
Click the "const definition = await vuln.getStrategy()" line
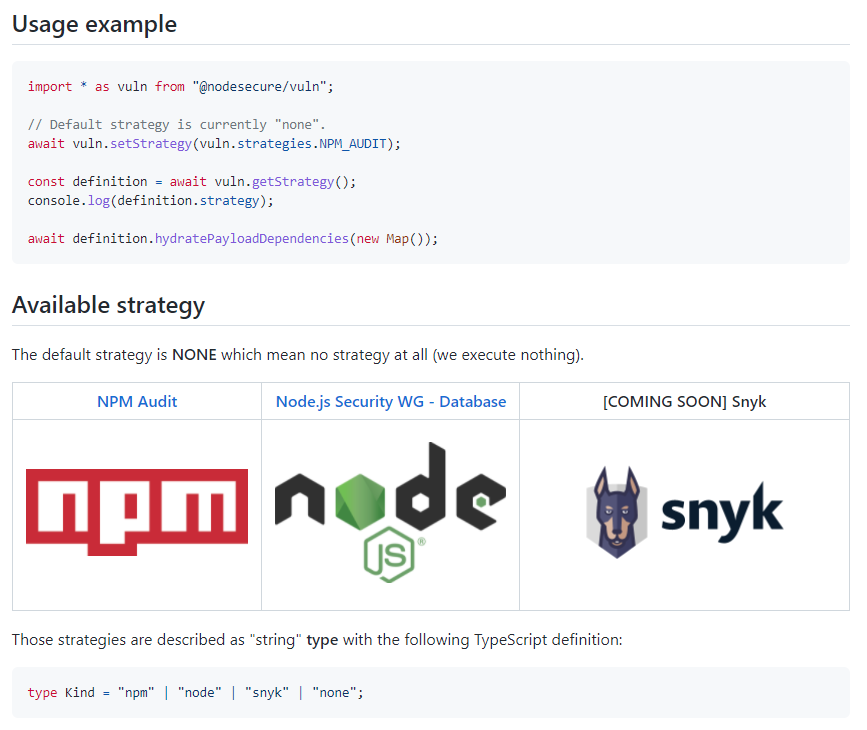tap(192, 181)
